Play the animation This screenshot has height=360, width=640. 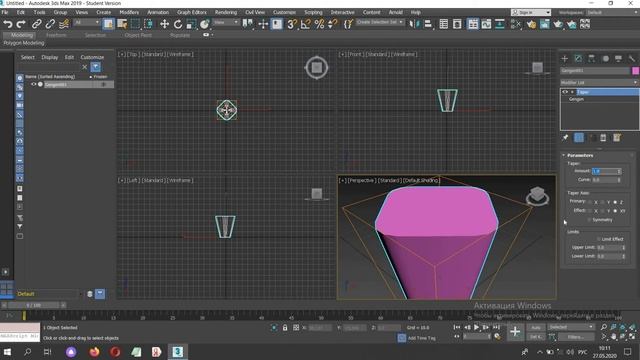(x=476, y=327)
